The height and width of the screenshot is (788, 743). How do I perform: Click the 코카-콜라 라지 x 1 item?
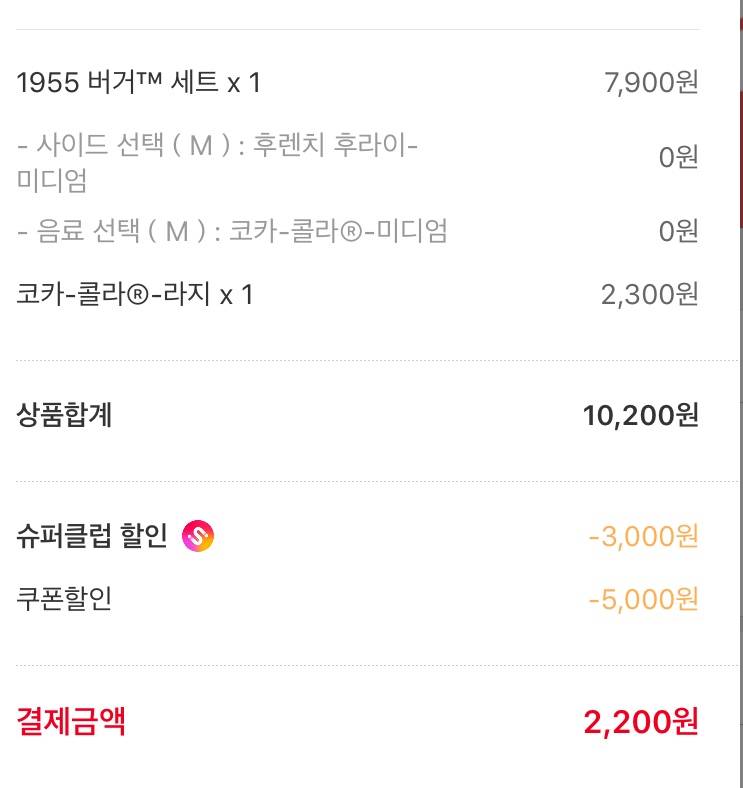pos(134,294)
